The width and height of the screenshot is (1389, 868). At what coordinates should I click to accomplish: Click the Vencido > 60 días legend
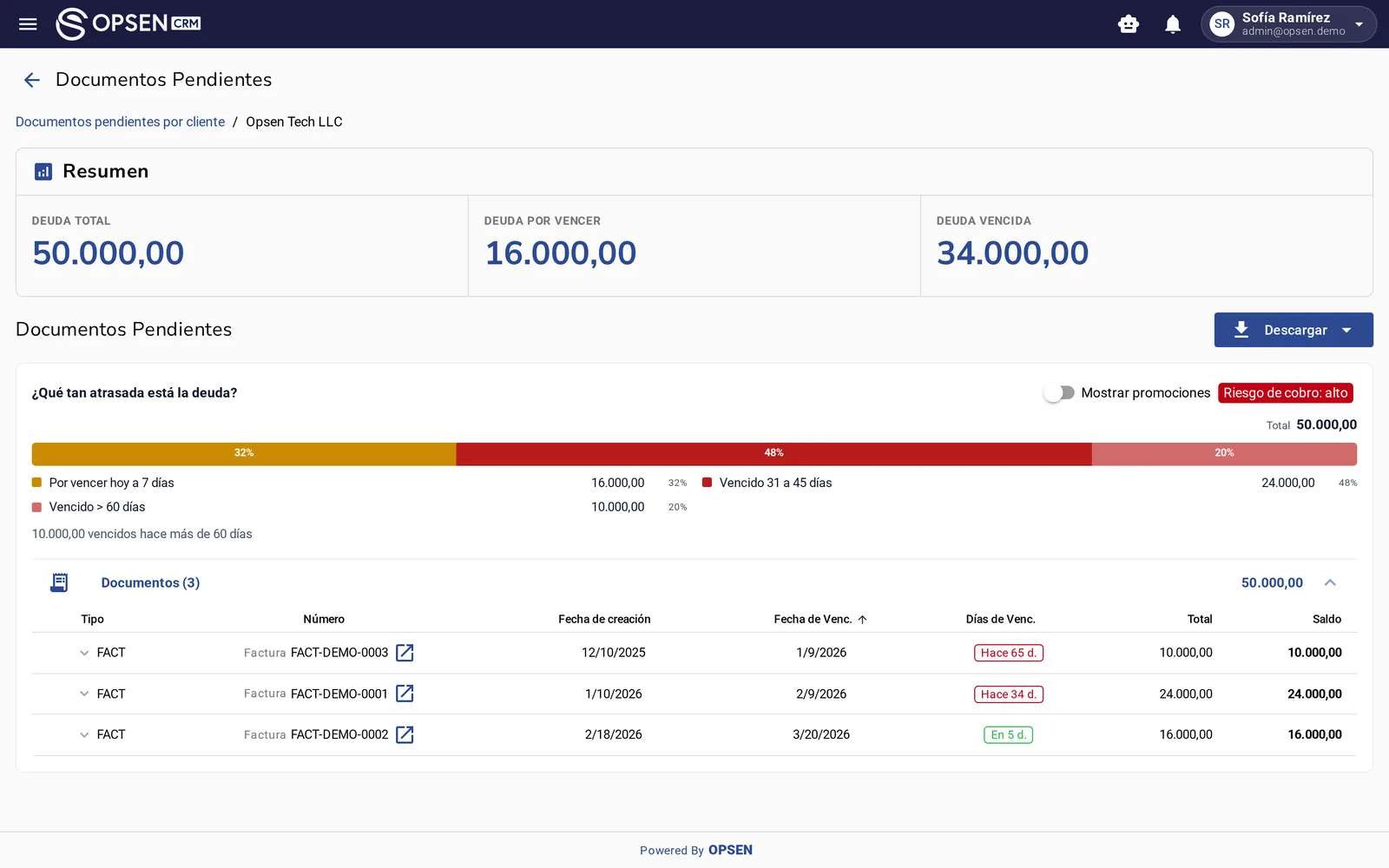pos(96,507)
